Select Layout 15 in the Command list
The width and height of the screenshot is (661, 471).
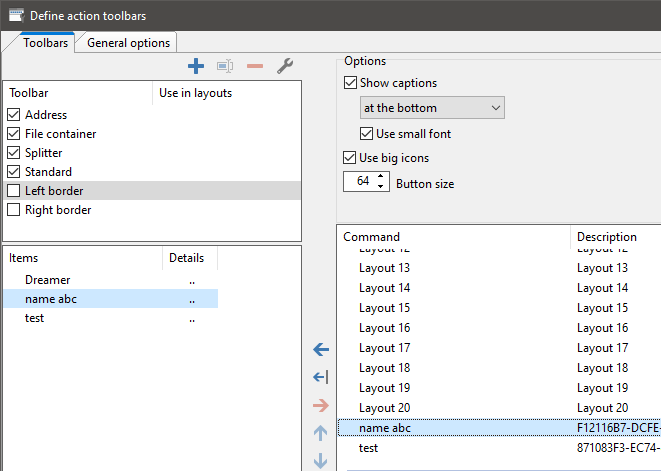pyautogui.click(x=384, y=308)
